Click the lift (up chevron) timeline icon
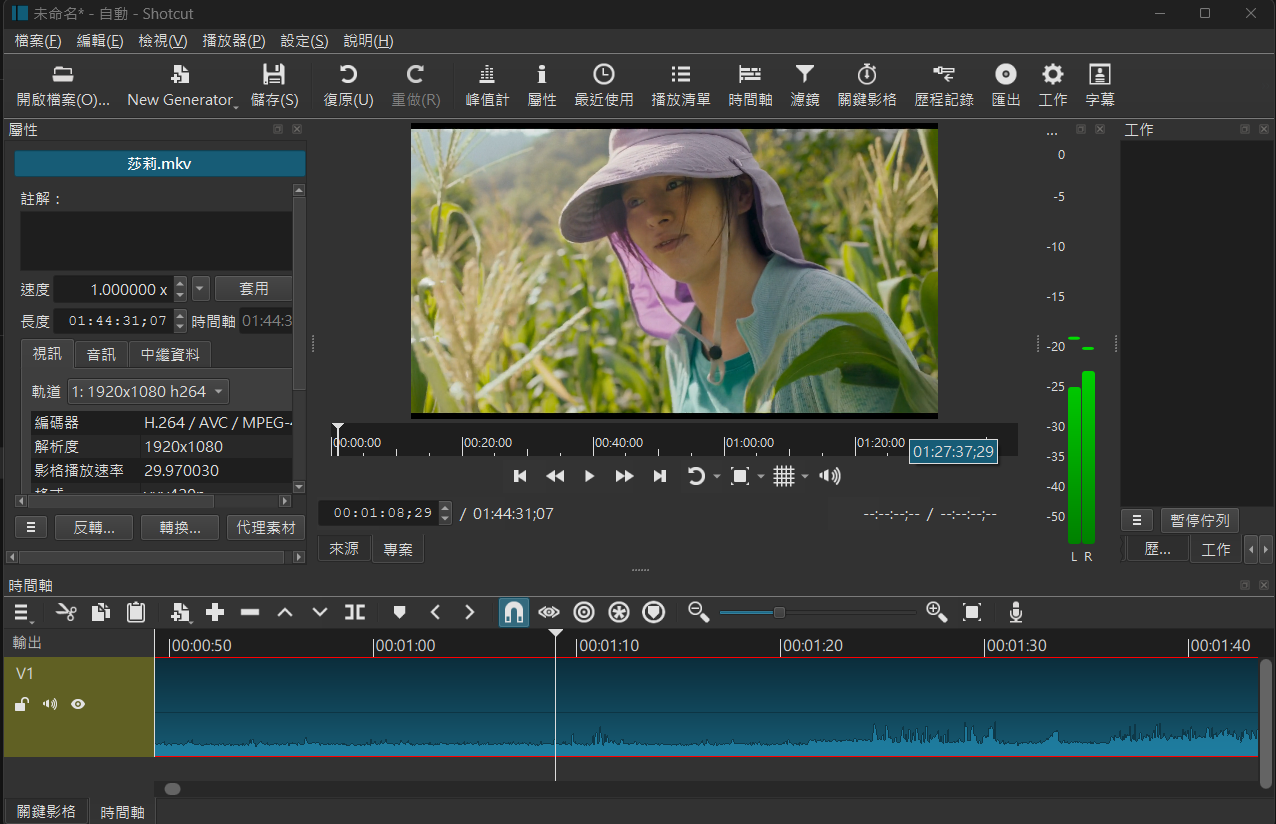This screenshot has width=1276, height=824. click(285, 612)
